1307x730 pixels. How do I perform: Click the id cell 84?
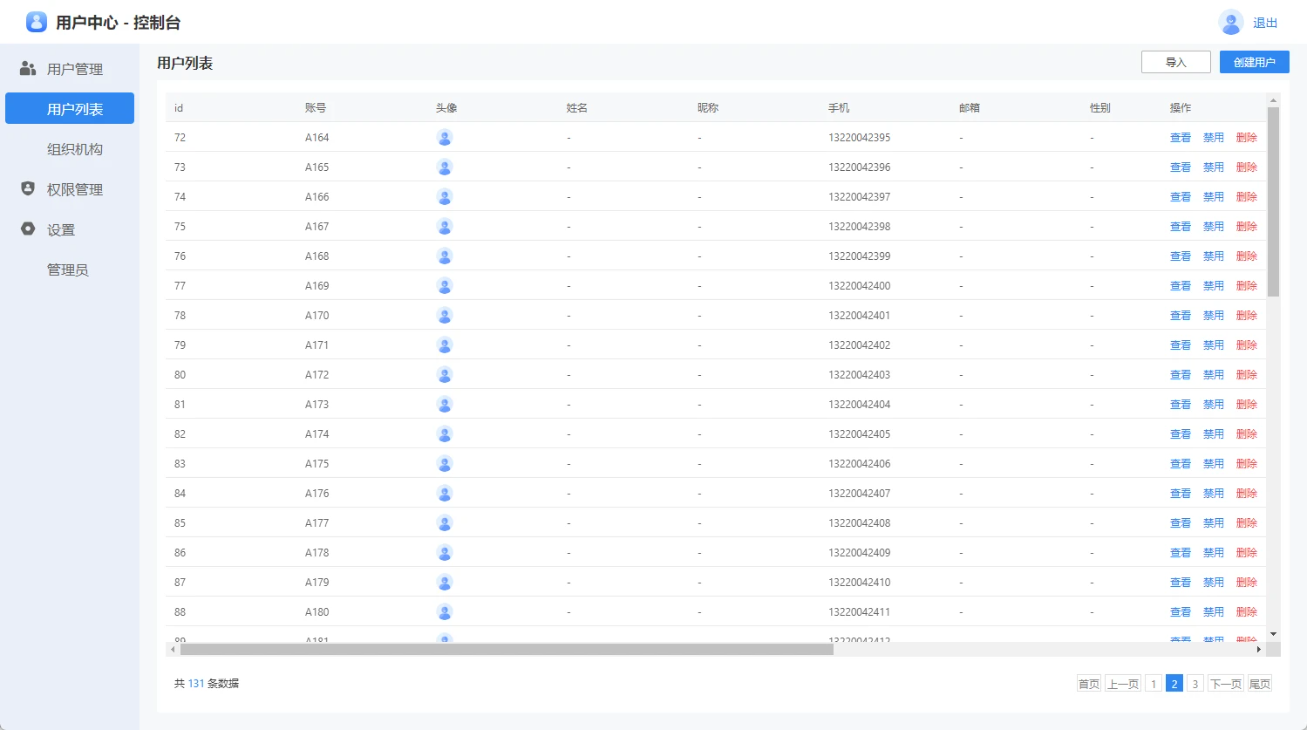(x=180, y=493)
